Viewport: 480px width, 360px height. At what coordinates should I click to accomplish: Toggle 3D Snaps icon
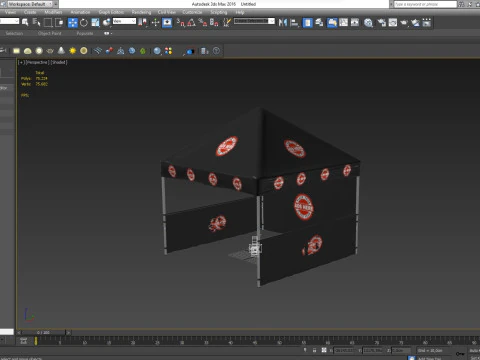180,22
